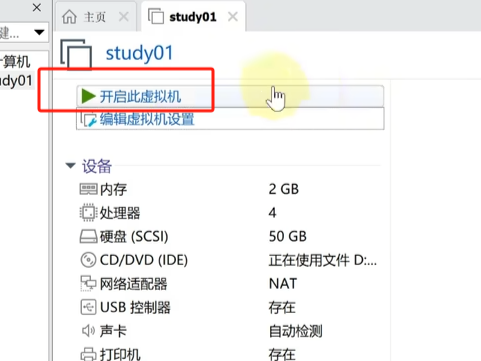Screen dimensions: 481x361
Task: Select the sound card speaker icon
Action: 88,331
